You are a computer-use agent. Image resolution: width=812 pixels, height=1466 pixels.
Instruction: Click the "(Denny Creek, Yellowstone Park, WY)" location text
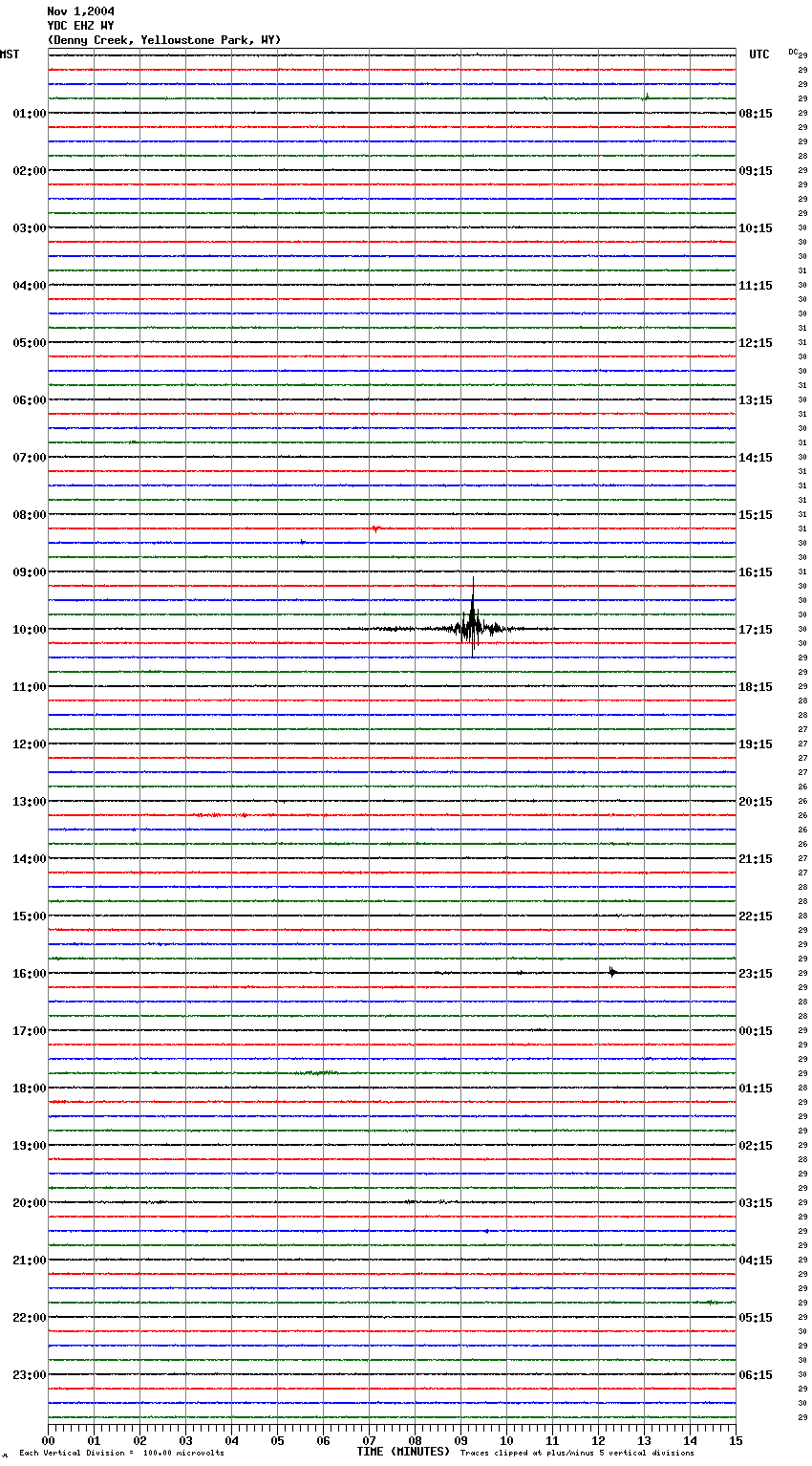(163, 40)
